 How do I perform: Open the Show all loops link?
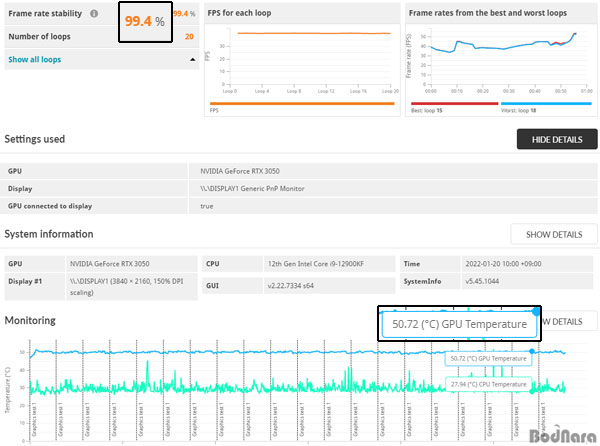tap(34, 59)
